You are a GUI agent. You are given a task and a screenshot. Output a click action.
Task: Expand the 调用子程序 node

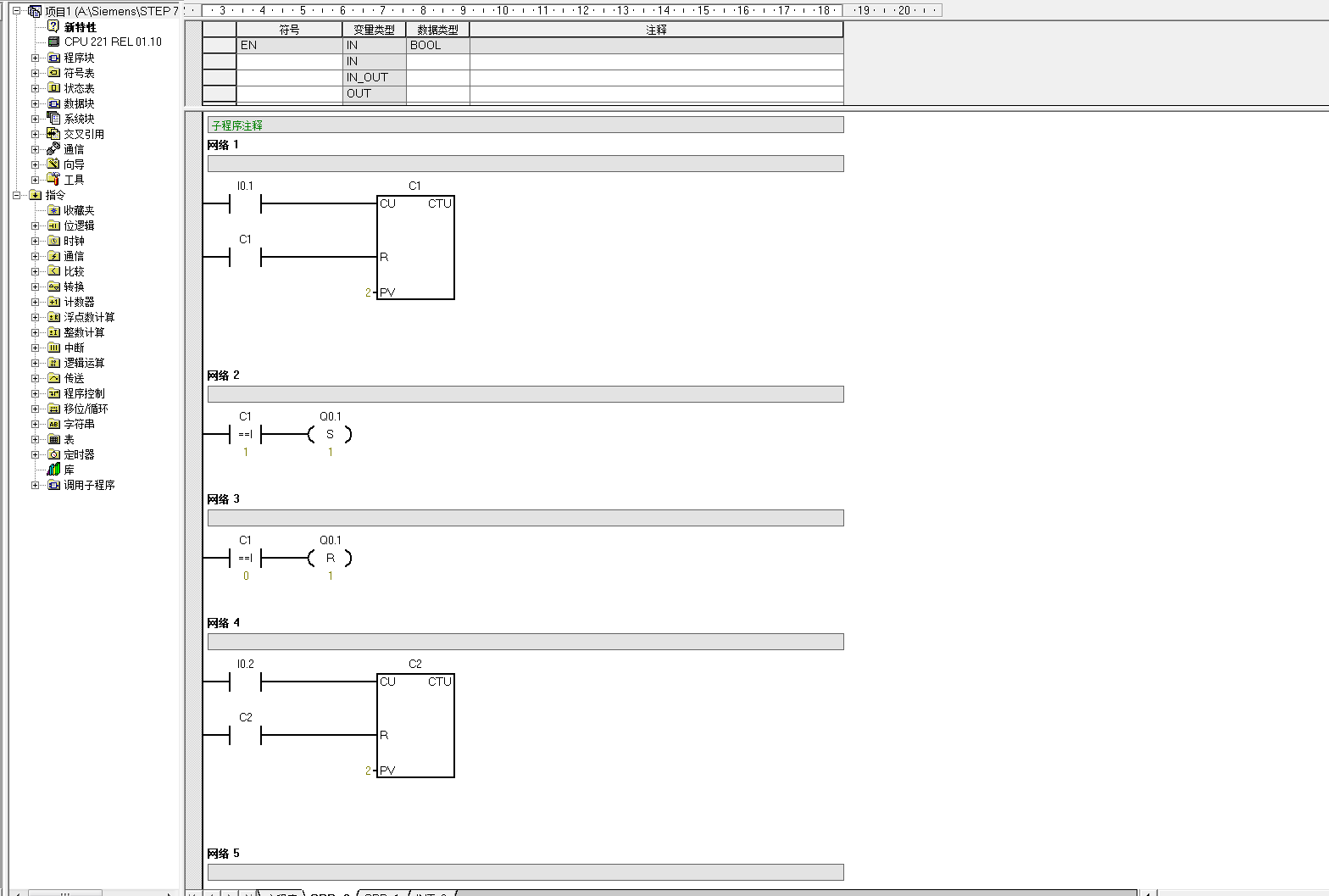click(x=35, y=485)
